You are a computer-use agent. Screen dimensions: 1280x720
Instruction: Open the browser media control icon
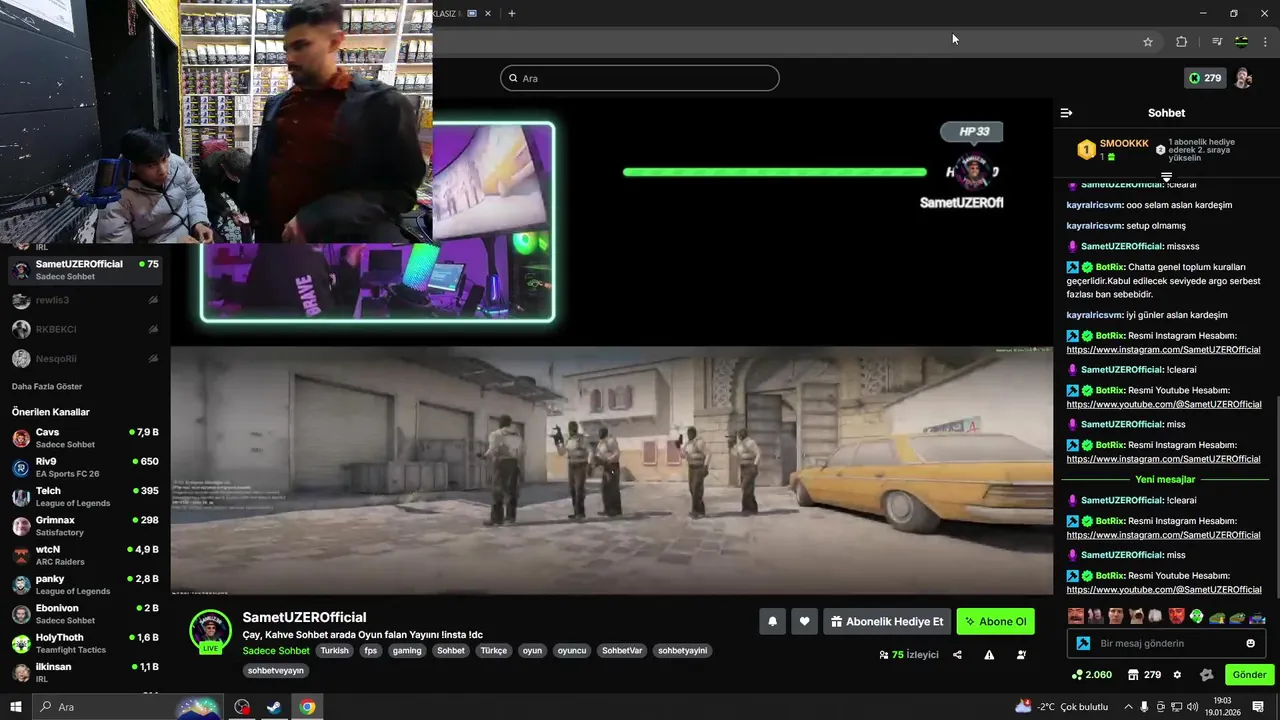tap(1216, 42)
